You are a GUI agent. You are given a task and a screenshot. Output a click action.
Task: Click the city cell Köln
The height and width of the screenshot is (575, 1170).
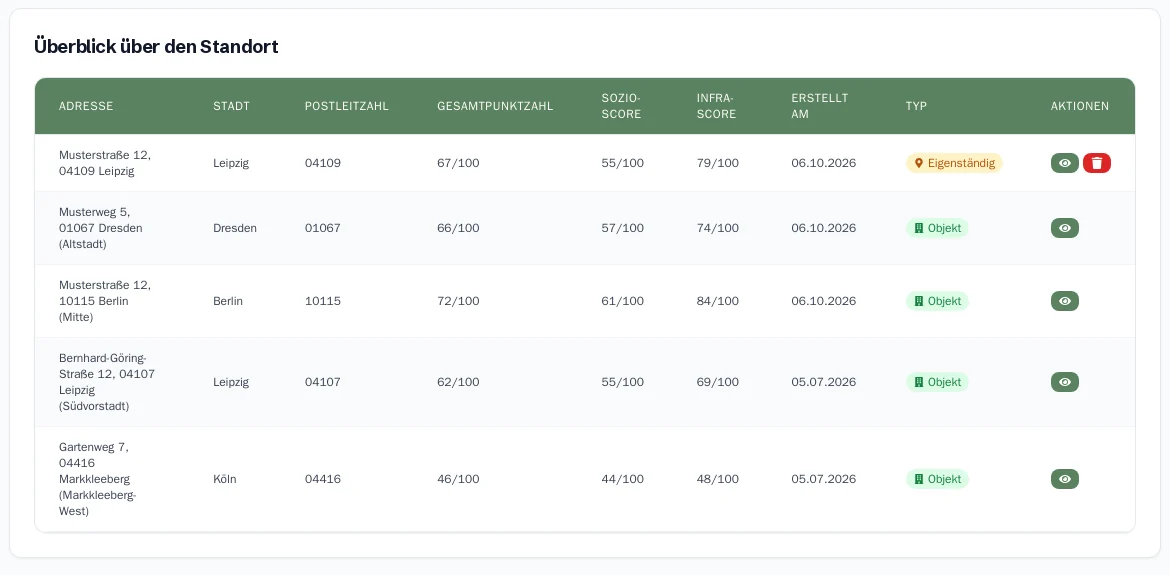pos(225,479)
